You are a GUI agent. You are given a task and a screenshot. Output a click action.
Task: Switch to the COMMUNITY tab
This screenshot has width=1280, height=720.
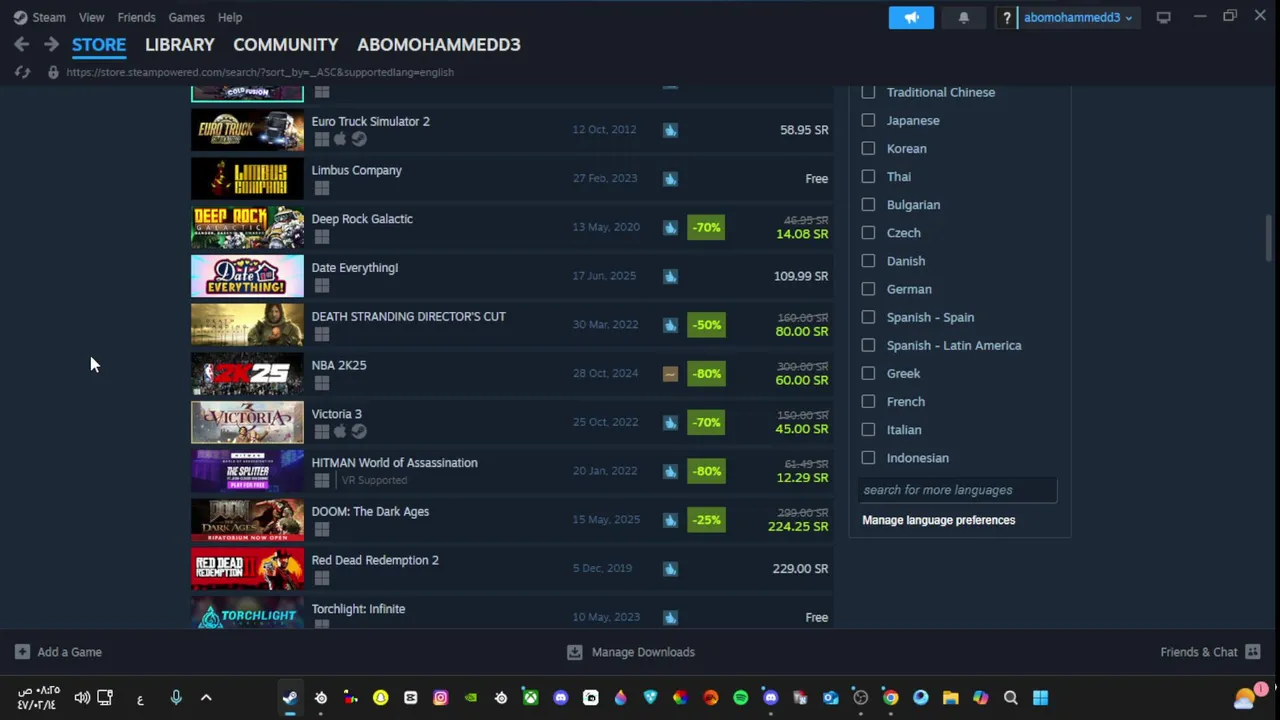click(x=286, y=44)
